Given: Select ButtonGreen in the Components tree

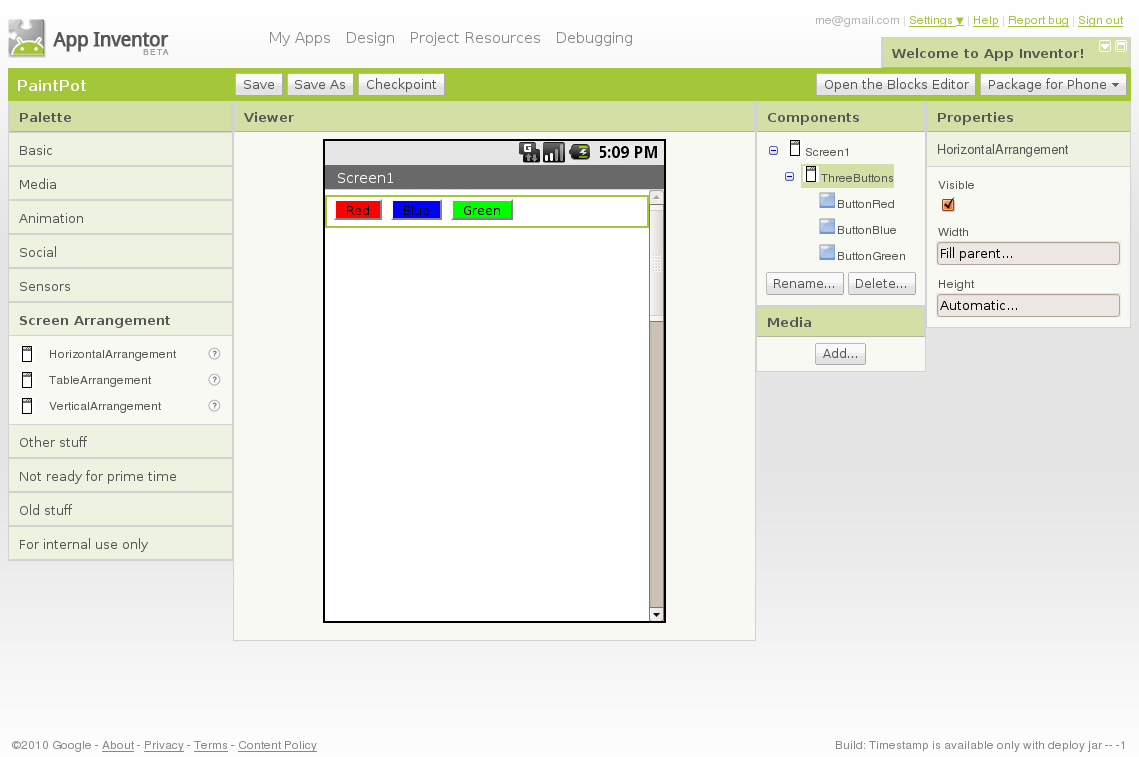Looking at the screenshot, I should [871, 256].
